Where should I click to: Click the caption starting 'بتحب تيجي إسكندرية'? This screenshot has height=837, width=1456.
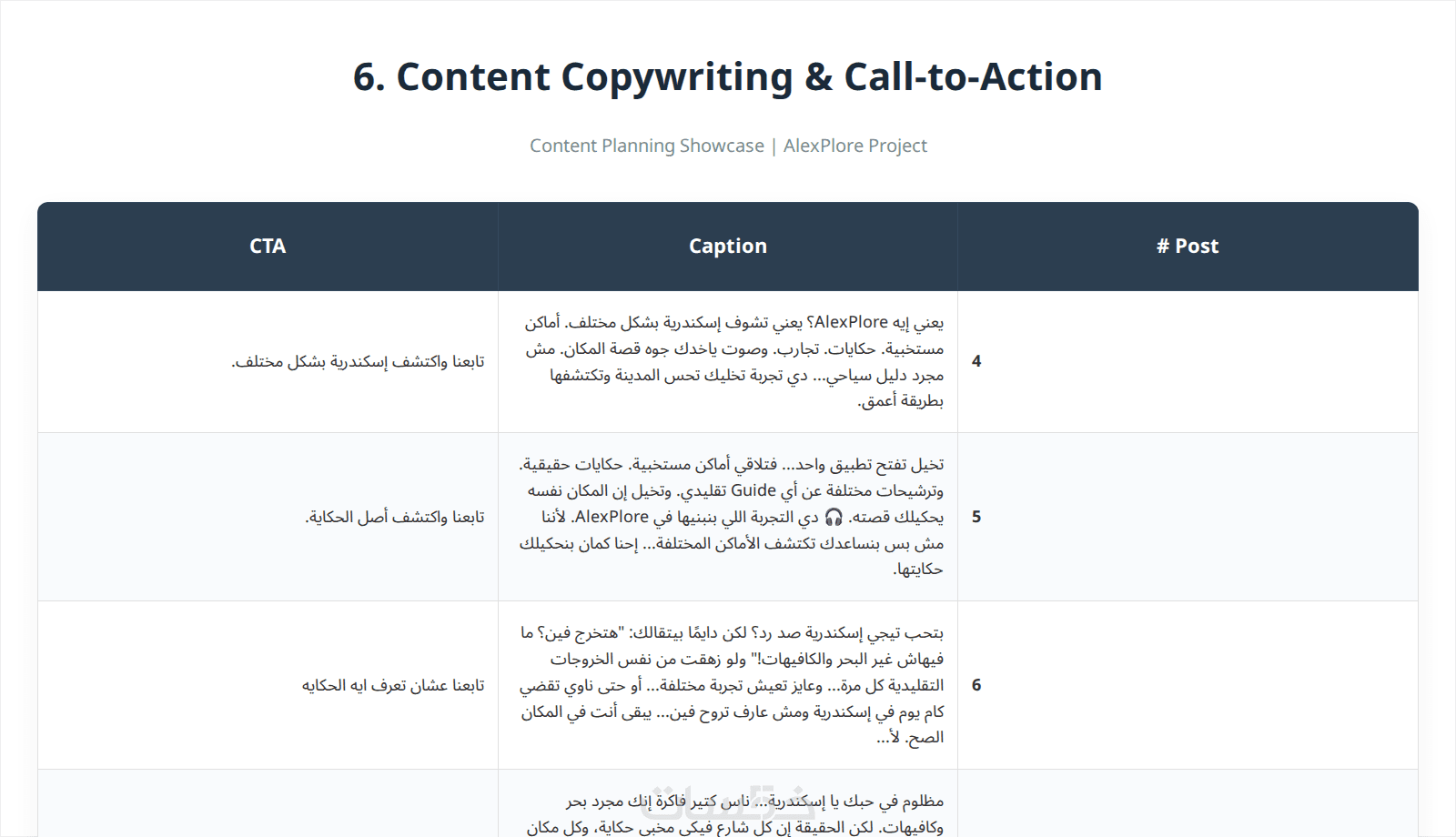[732, 685]
